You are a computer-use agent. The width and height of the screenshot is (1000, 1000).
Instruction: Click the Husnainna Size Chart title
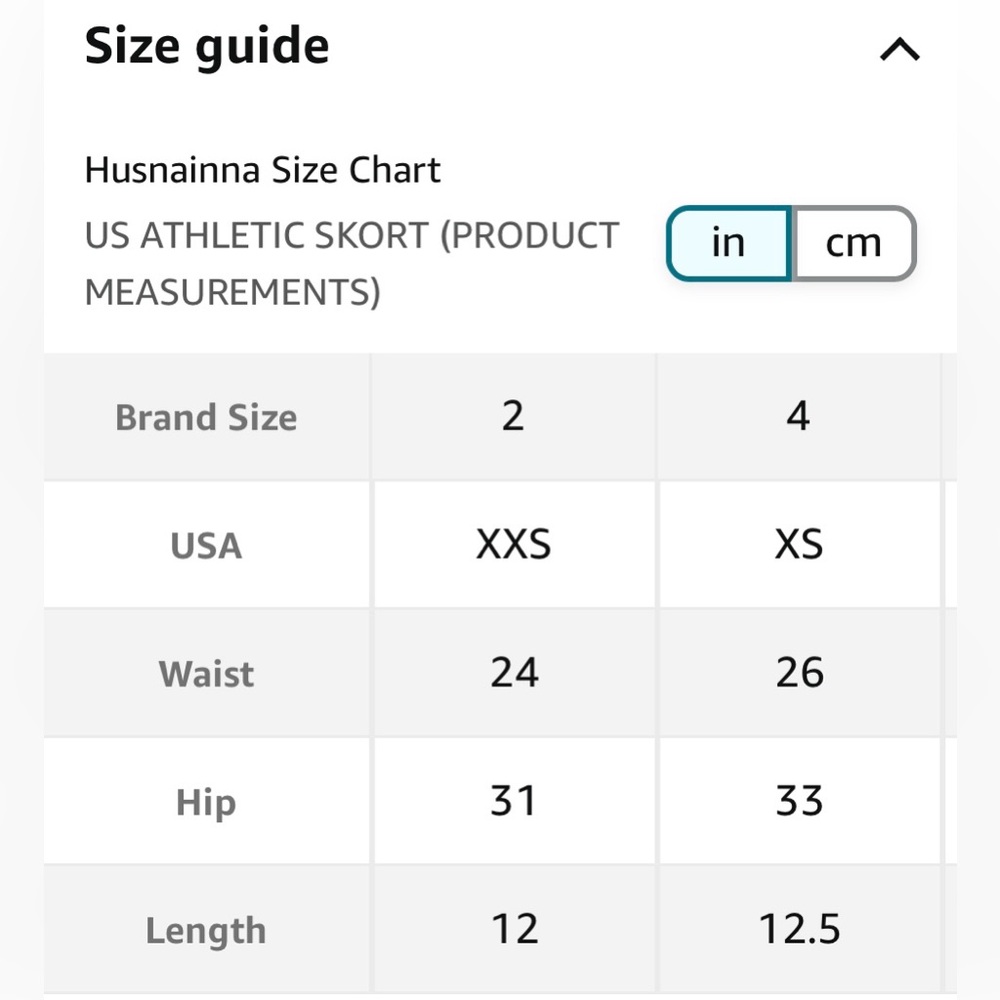tap(262, 170)
